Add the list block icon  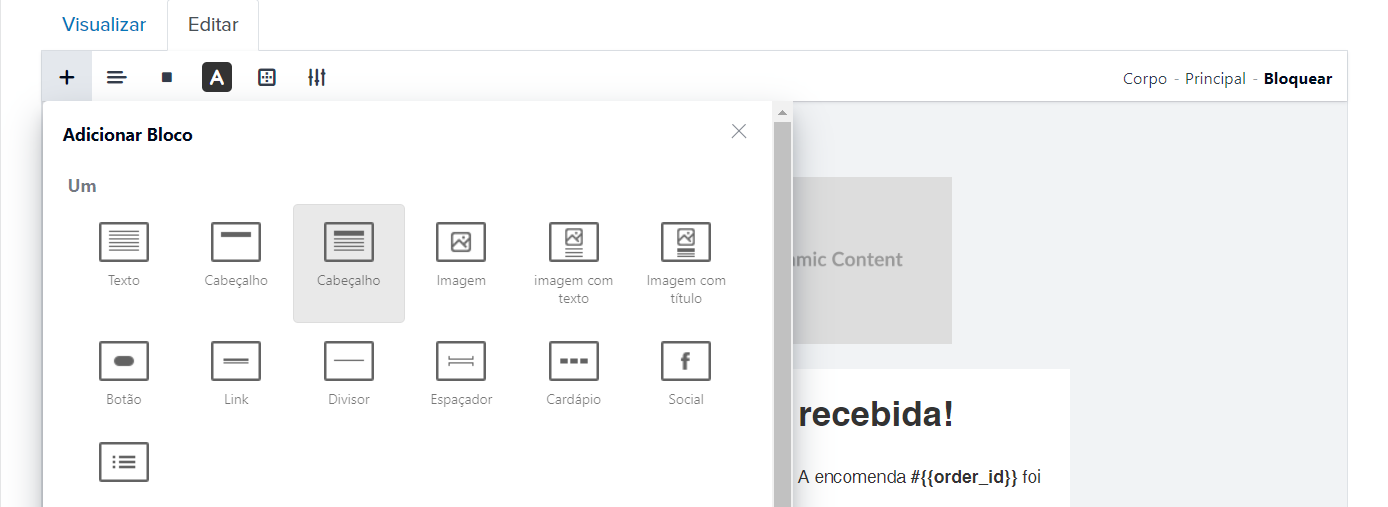coord(124,462)
